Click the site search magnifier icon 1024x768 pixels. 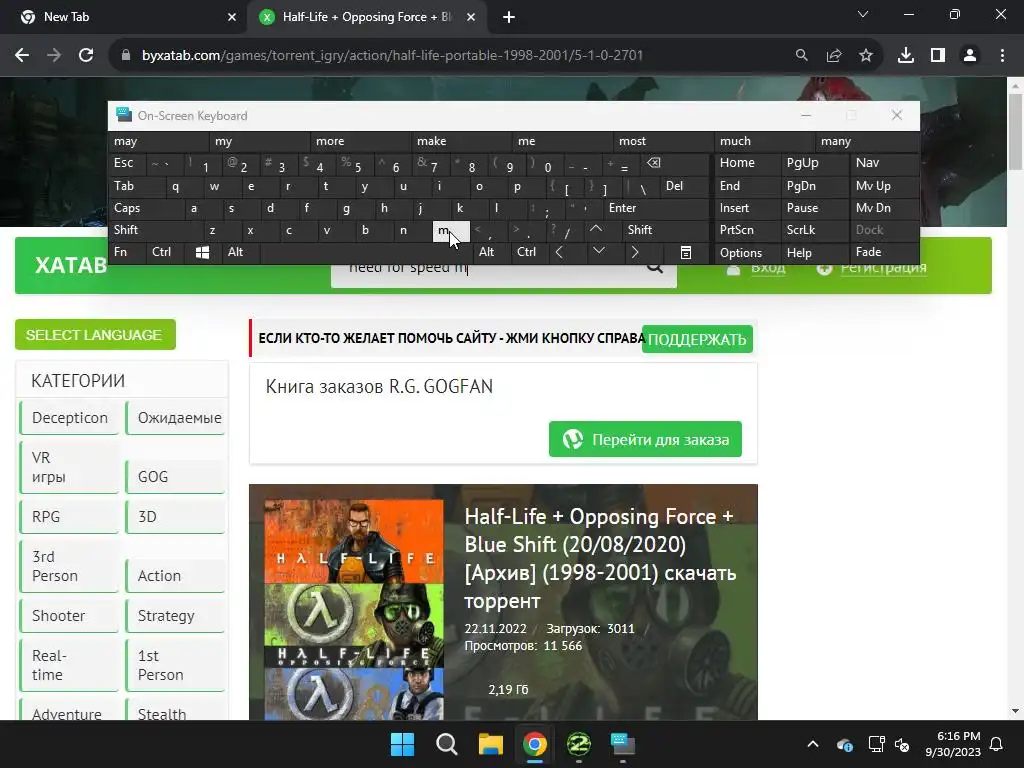click(x=655, y=268)
